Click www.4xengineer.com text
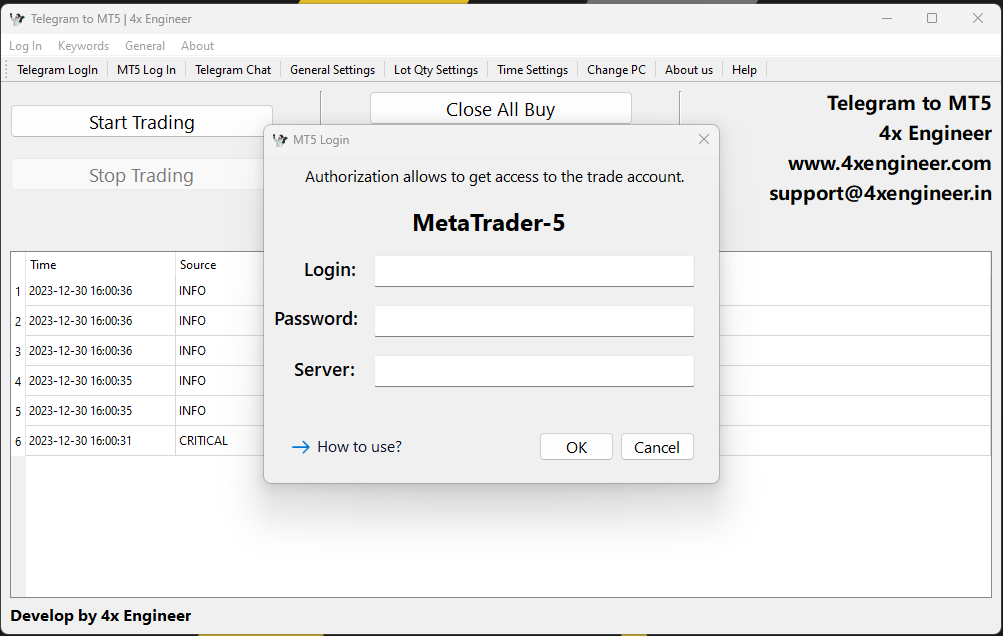1003x636 pixels. pos(889,164)
